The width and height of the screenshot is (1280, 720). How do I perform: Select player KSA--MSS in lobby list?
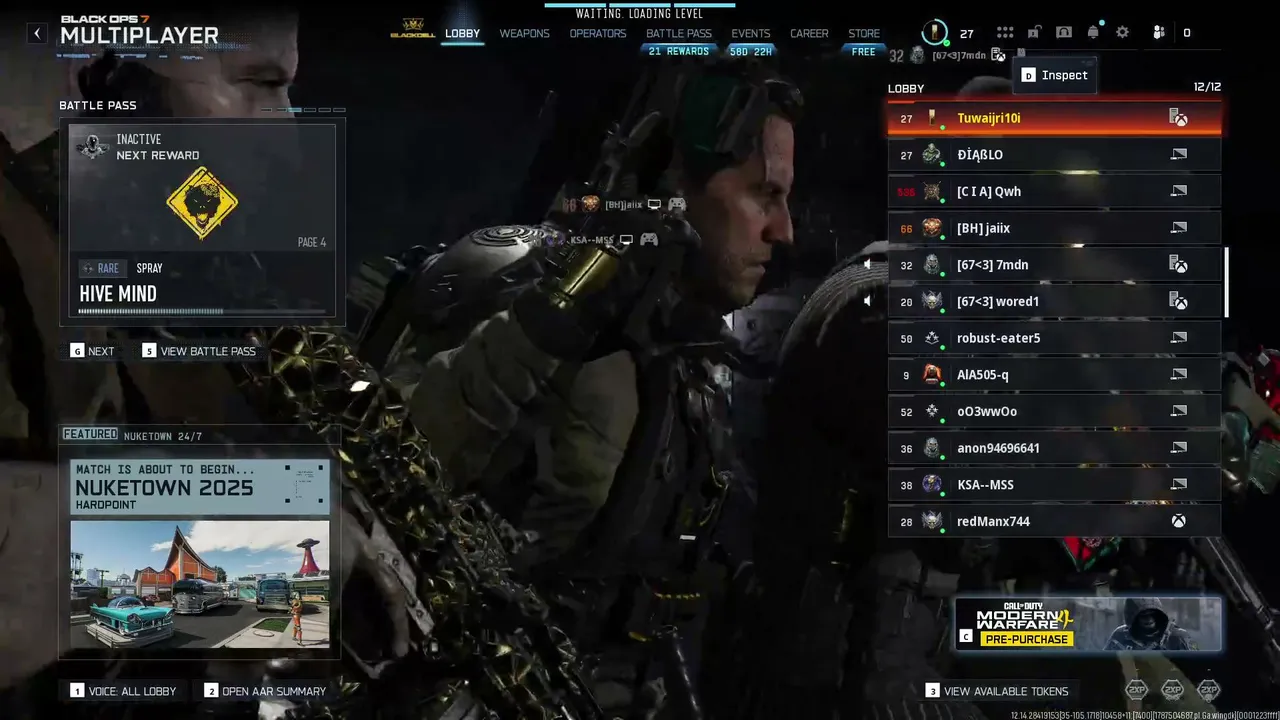click(1054, 485)
